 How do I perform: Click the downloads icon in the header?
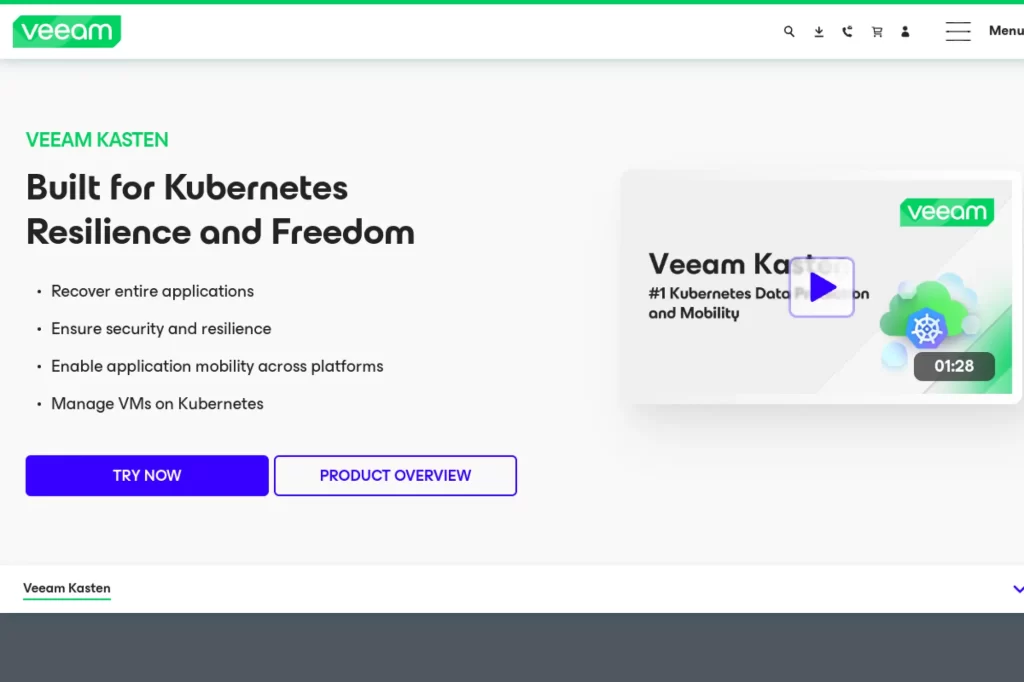[818, 31]
